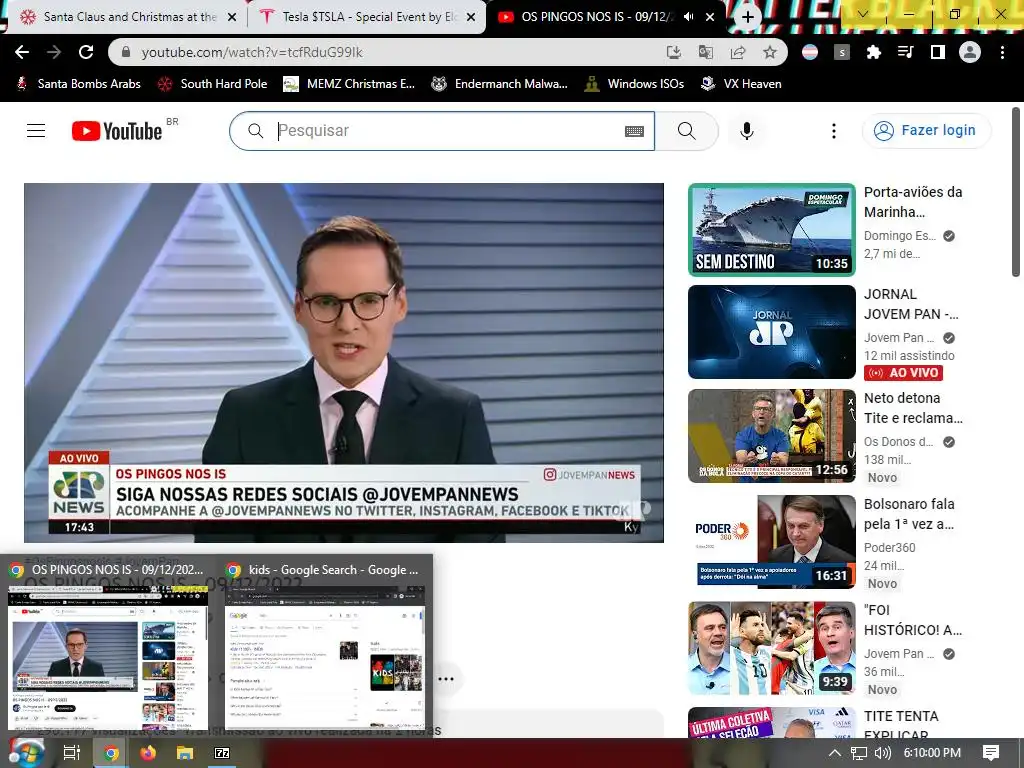Screen dimensions: 1024x768
Task: Search by voice with the microphone
Action: [x=747, y=131]
